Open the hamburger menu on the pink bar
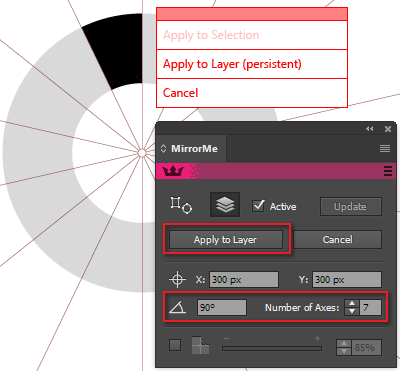400x371 pixels. pos(388,171)
